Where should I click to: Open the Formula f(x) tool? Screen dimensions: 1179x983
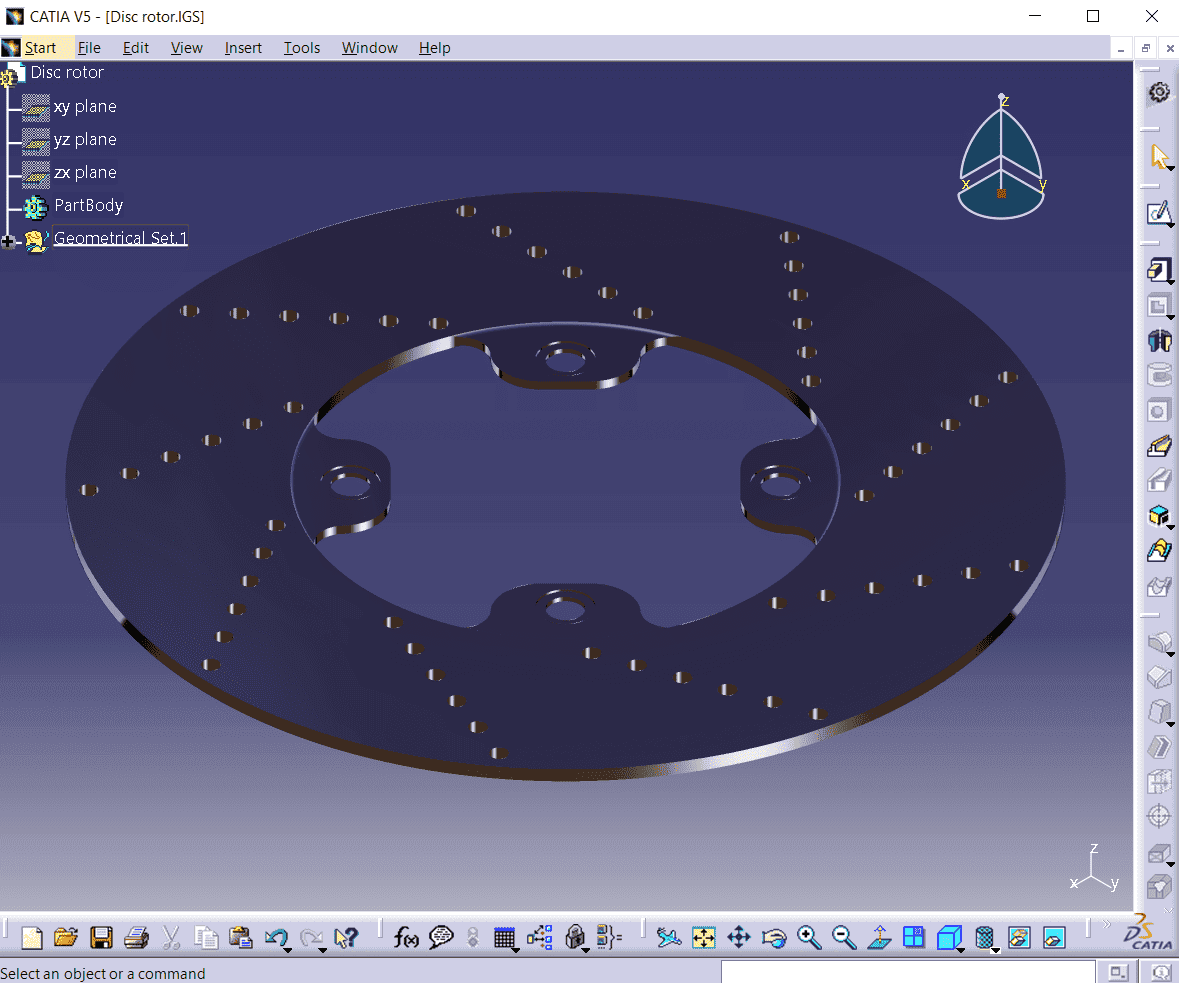tap(406, 937)
